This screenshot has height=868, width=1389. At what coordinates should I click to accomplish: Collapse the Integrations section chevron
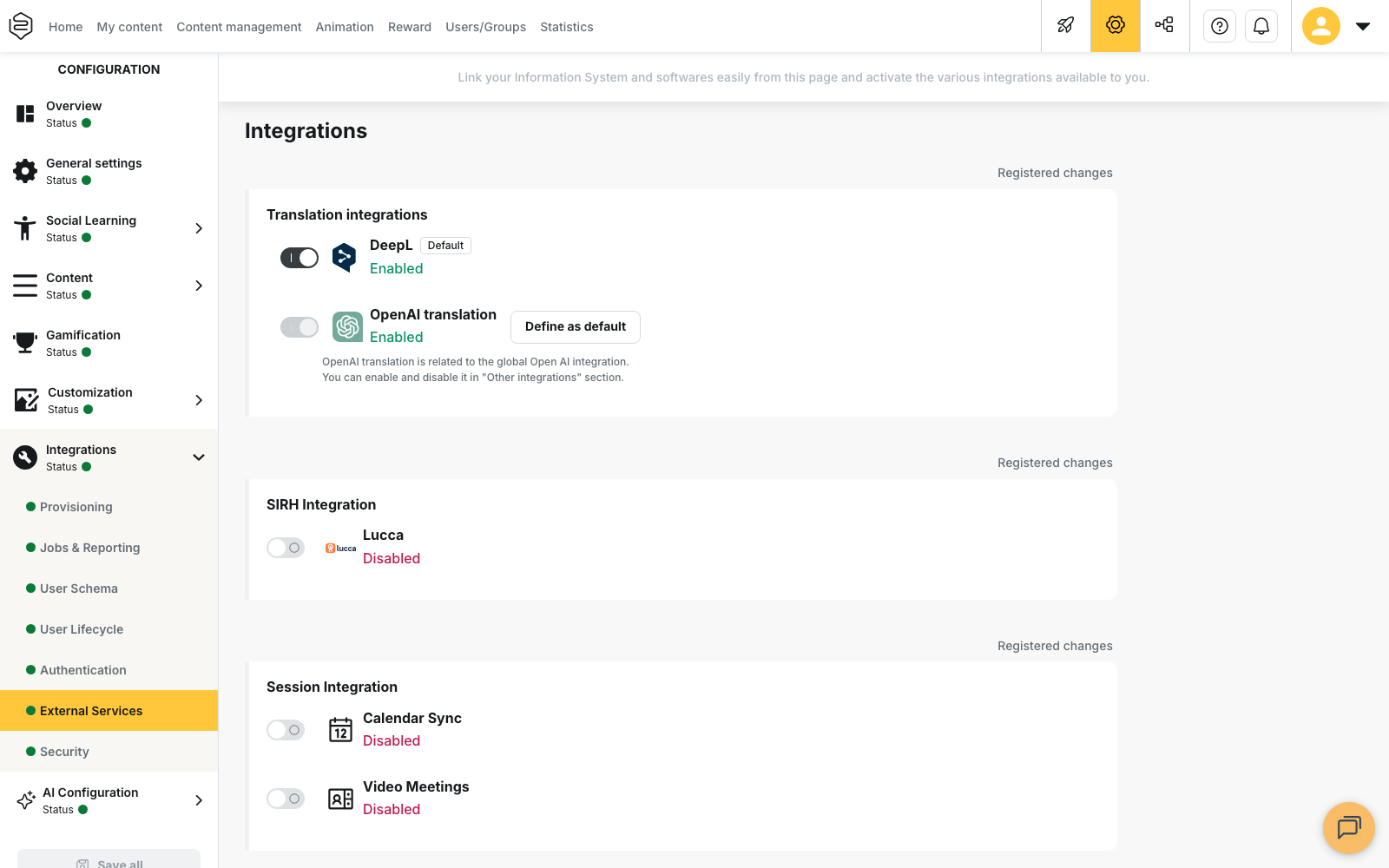point(199,457)
